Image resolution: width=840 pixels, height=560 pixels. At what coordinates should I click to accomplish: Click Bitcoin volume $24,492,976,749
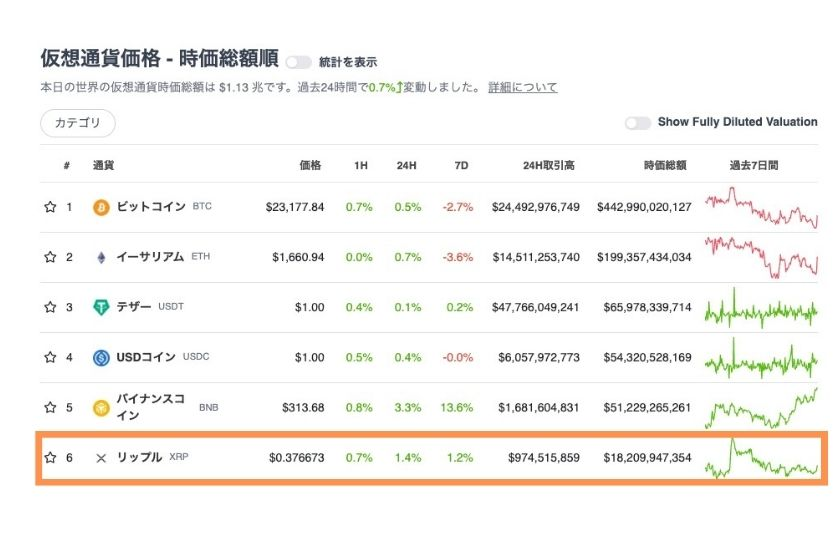[x=536, y=207]
